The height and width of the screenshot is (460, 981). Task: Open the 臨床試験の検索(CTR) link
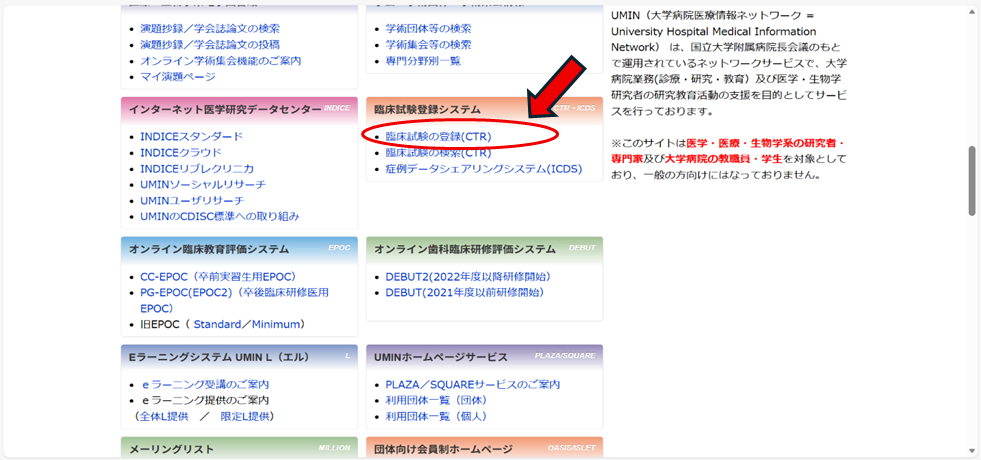pos(438,152)
